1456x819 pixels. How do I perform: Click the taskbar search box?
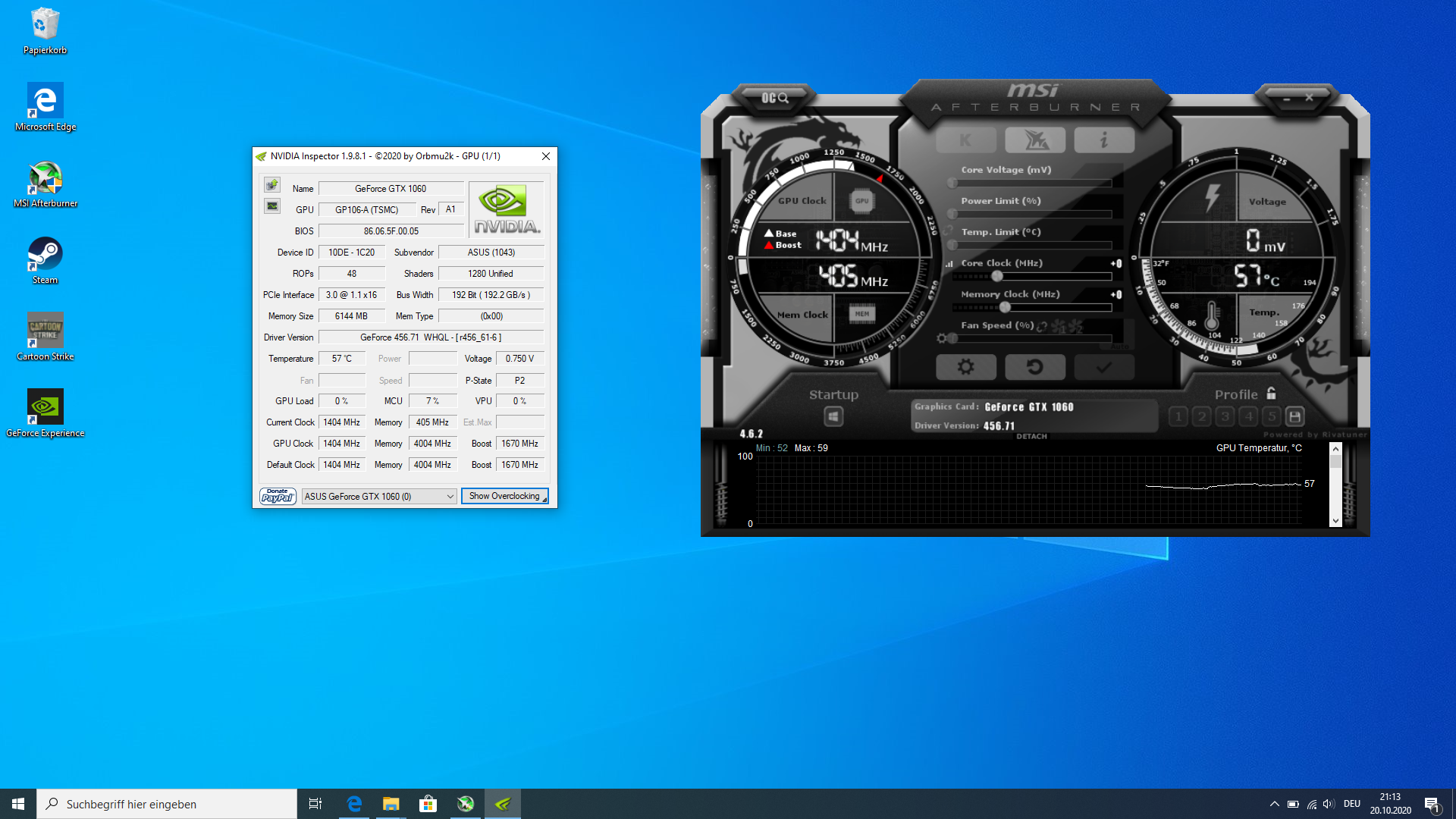pyautogui.click(x=167, y=804)
